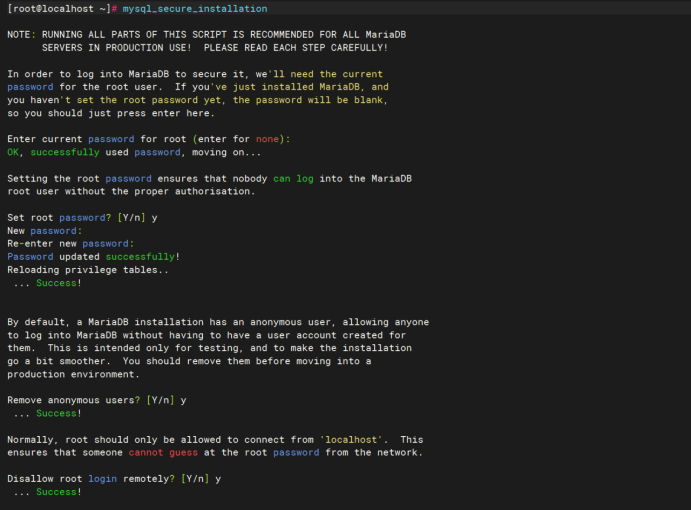Click 'Success!' under Disallow root login
Screen dimensions: 691x510
pos(59,492)
